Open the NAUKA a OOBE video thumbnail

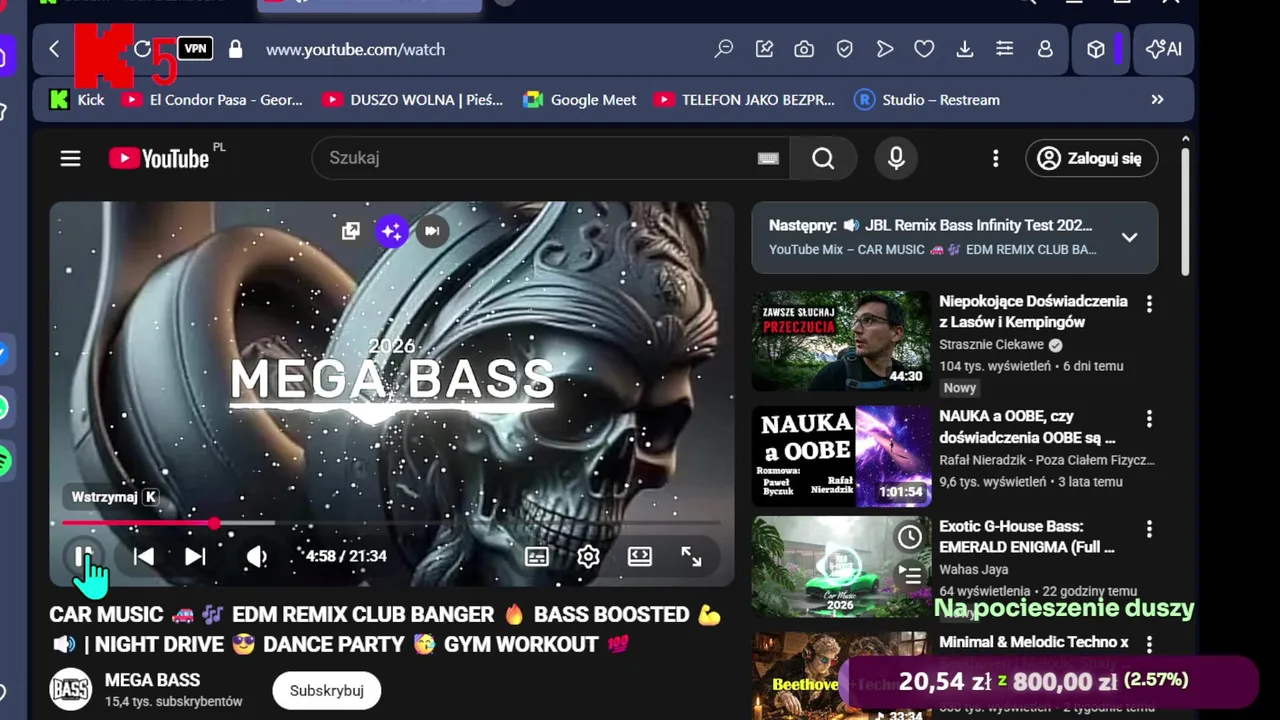(841, 456)
